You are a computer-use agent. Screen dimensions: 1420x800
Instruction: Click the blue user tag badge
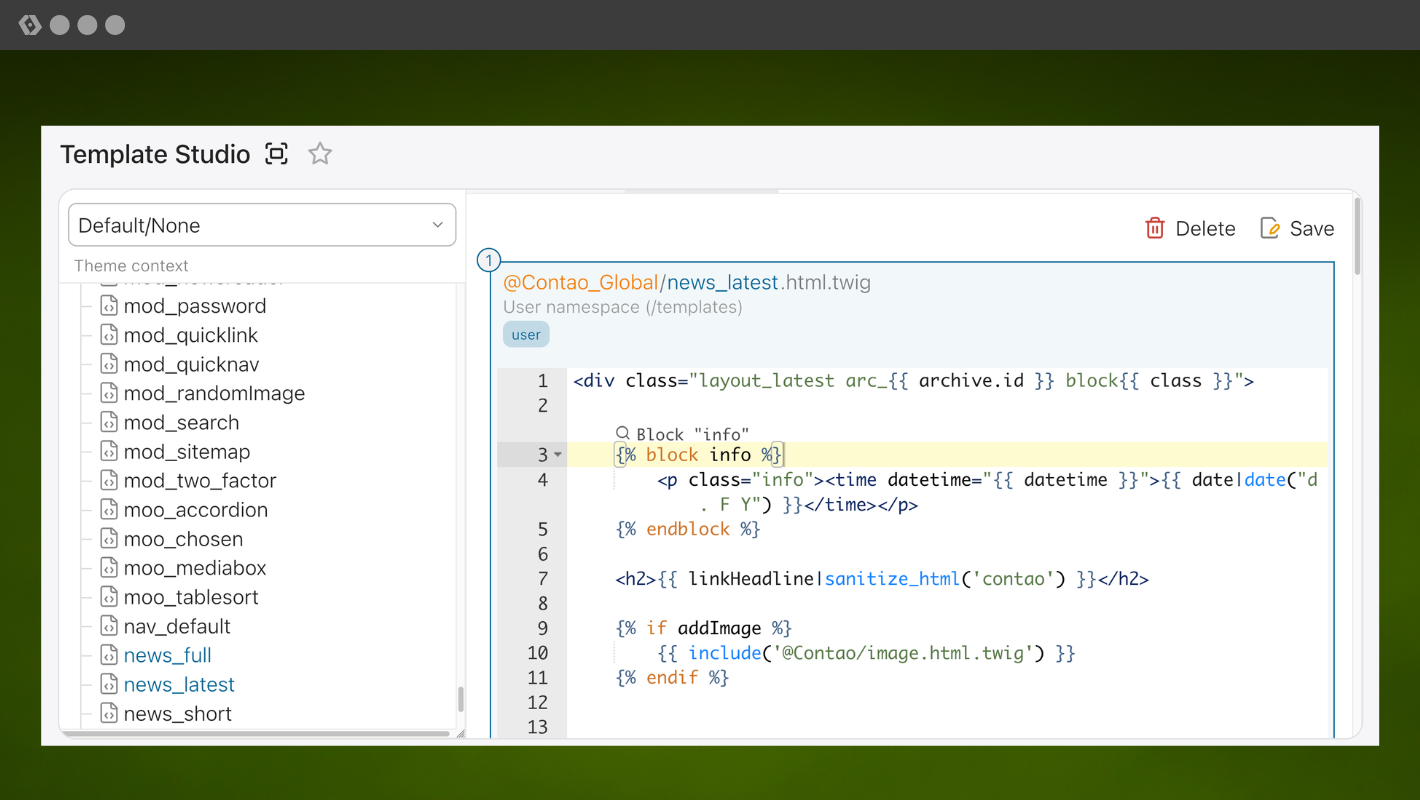[x=526, y=335]
